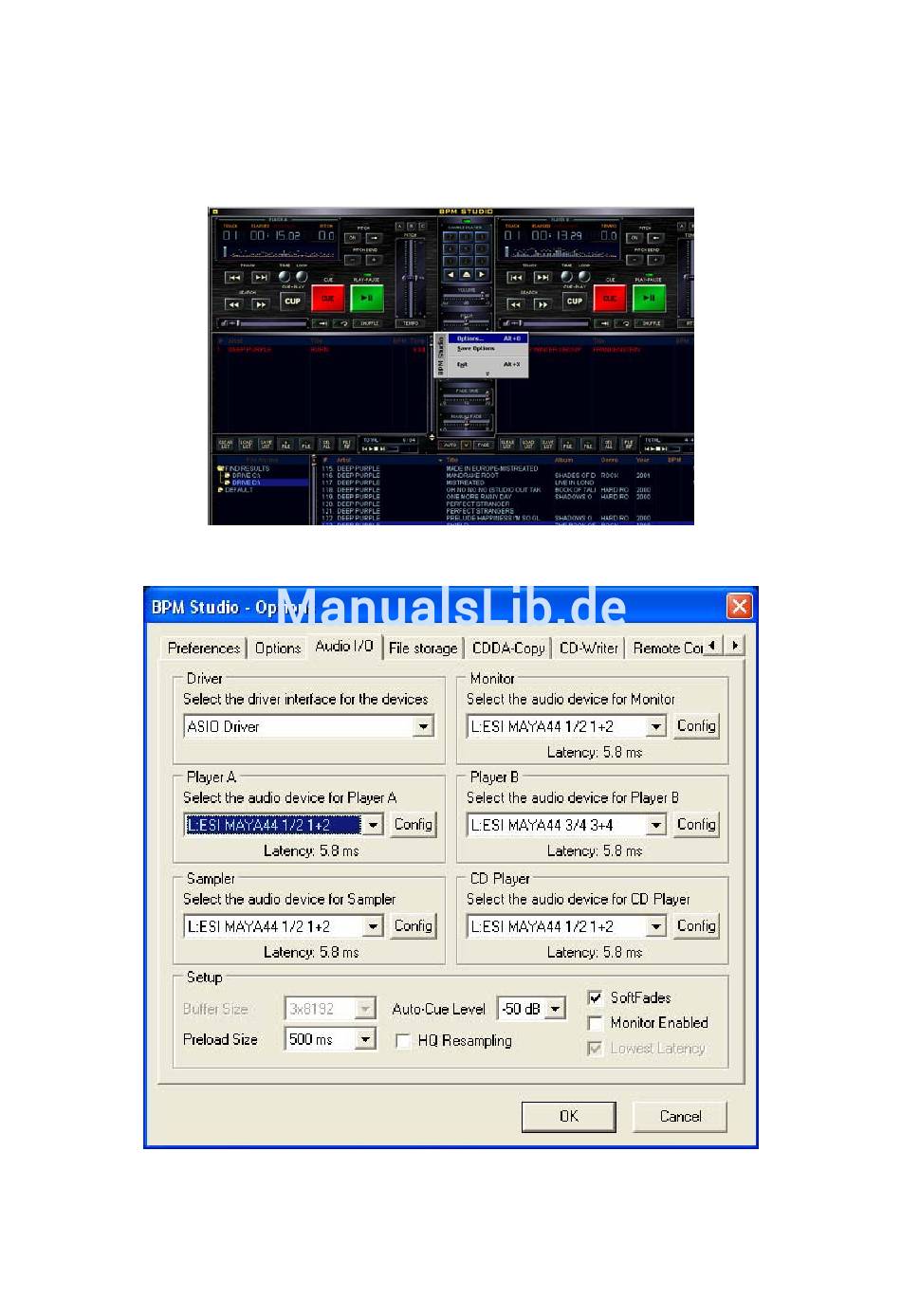
Task: Uncheck the SoftFades checkbox
Action: pyautogui.click(x=595, y=997)
